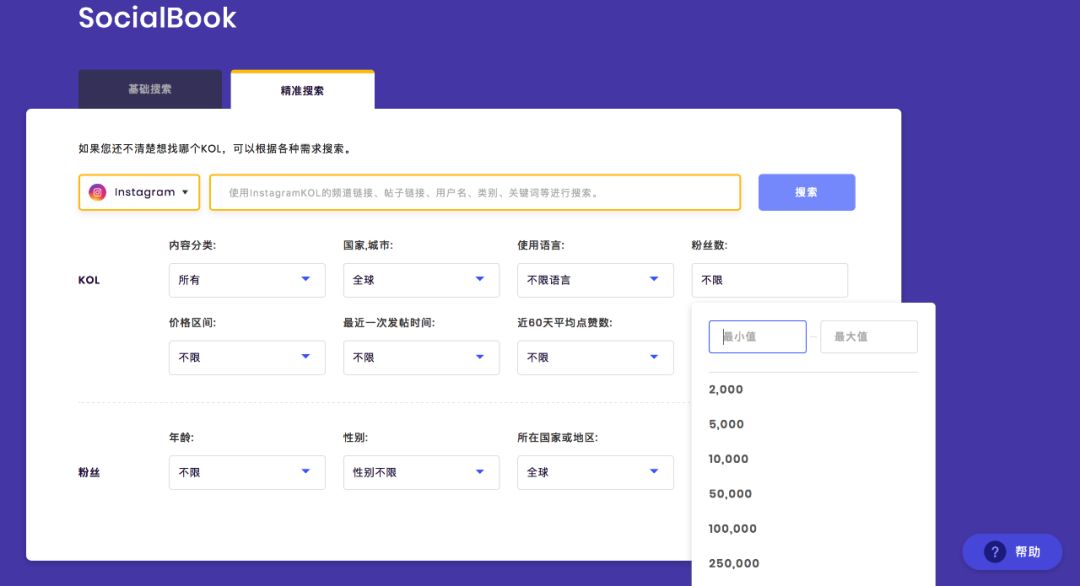Open the 使用语言 dropdown
The width and height of the screenshot is (1080, 586).
click(596, 280)
